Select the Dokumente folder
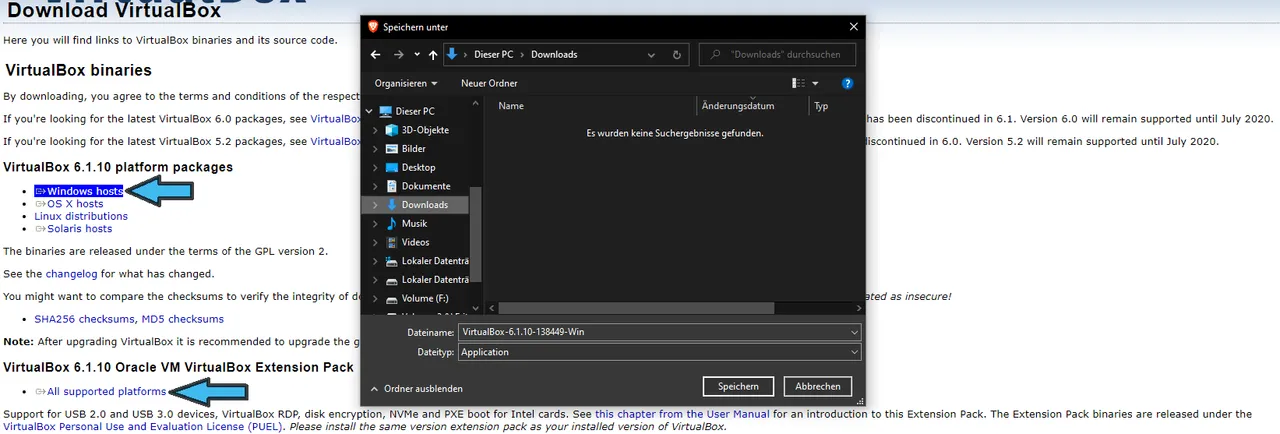1280x434 pixels. tap(426, 186)
